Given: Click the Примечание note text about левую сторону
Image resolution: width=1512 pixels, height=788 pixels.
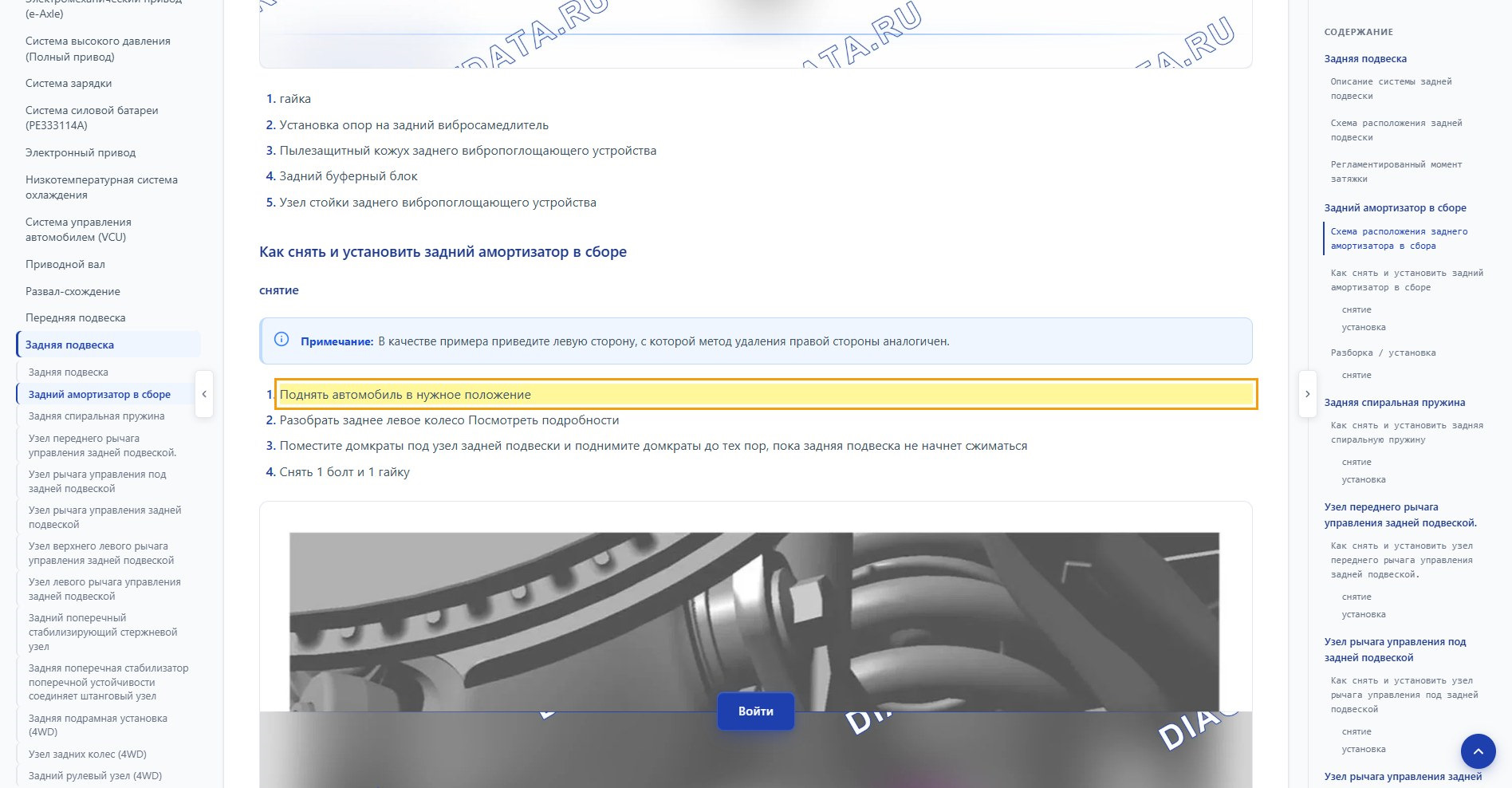Looking at the screenshot, I should 663,341.
